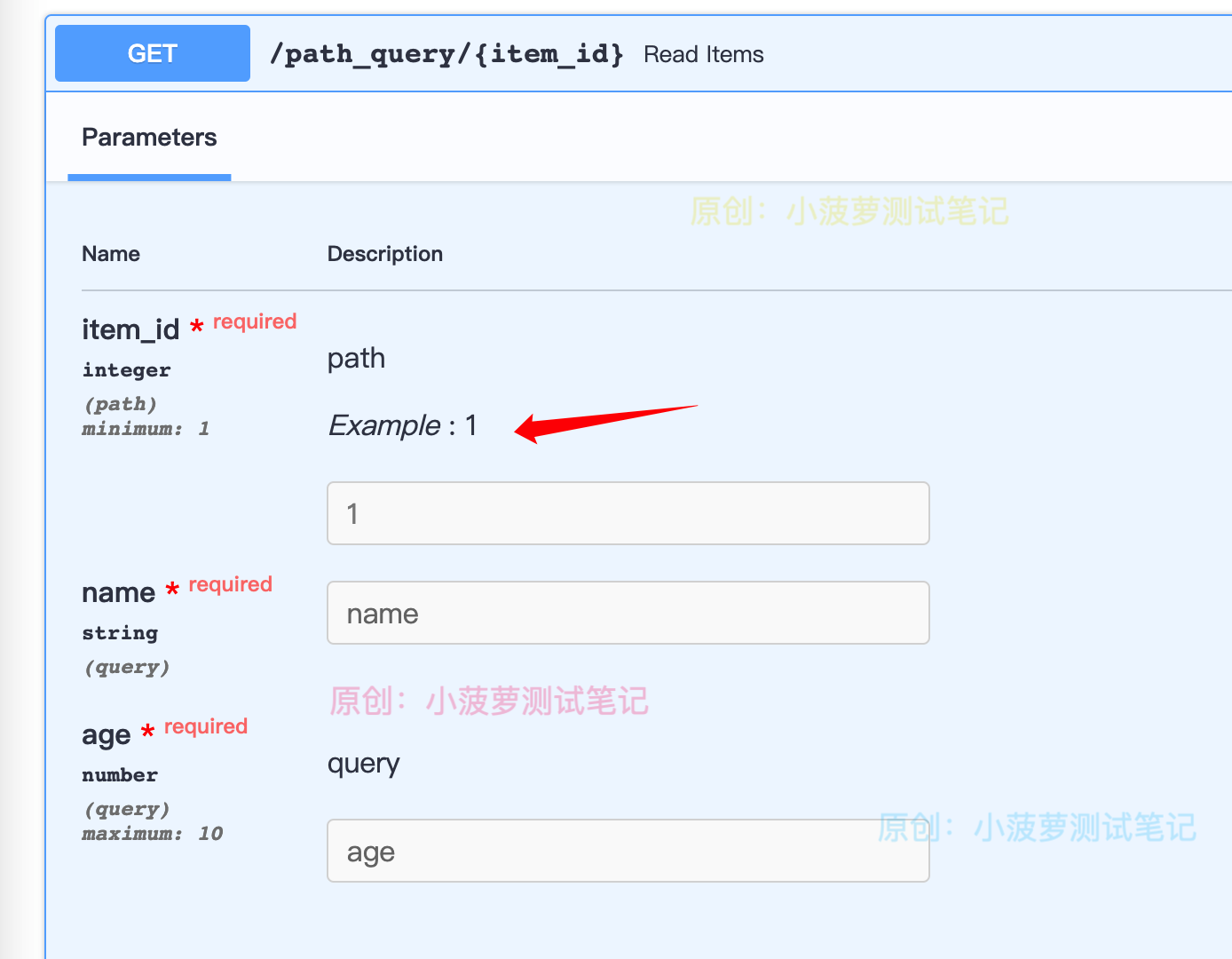Screen dimensions: 1232x959
Task: Click the Description column header
Action: 385,254
